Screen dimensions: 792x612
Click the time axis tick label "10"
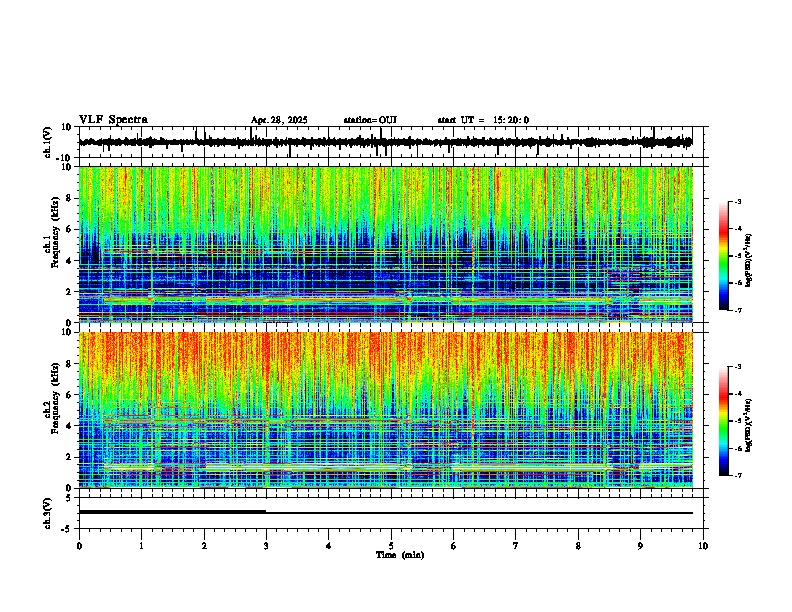(703, 546)
